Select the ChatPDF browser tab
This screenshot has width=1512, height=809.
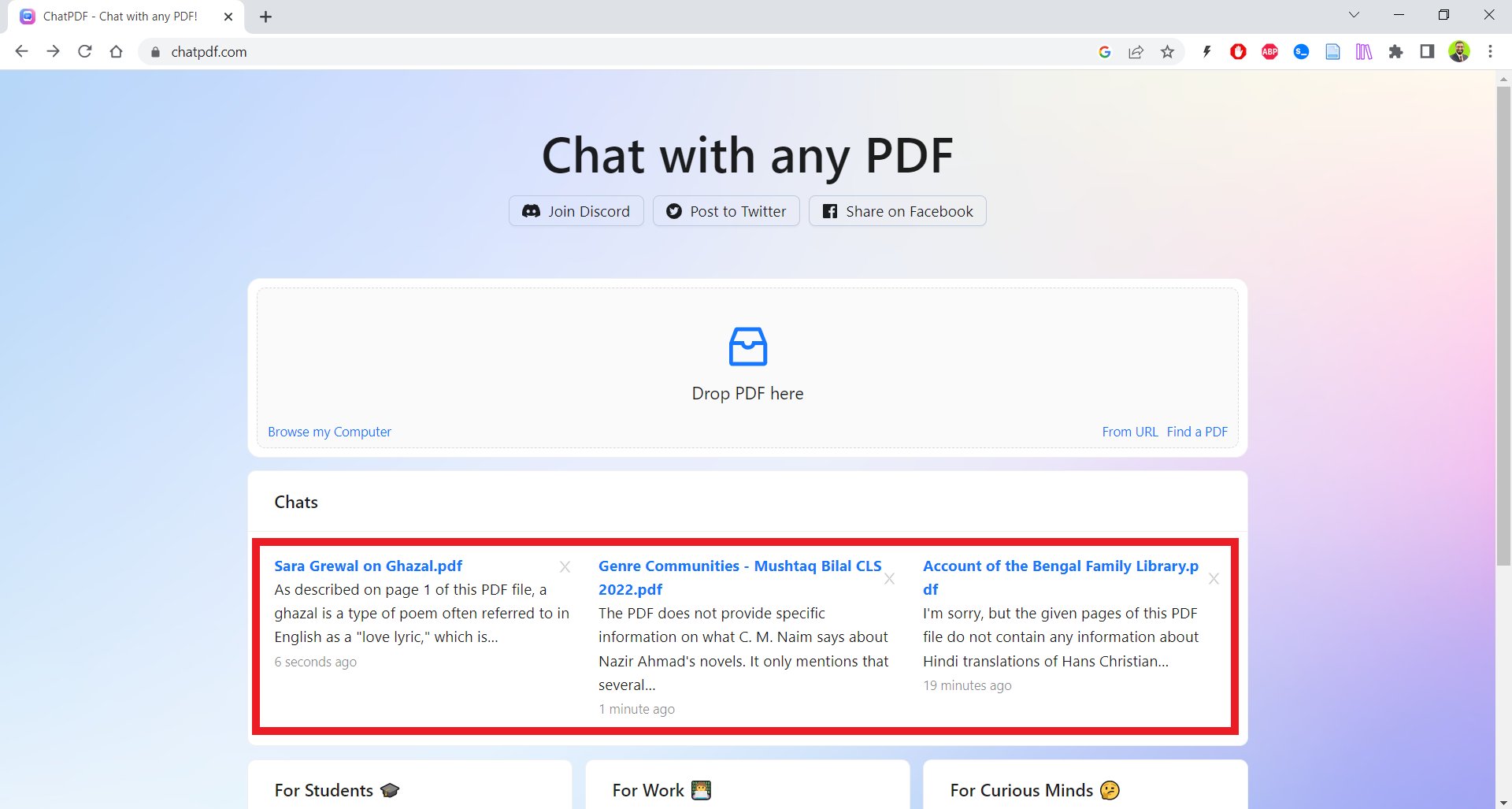[126, 17]
